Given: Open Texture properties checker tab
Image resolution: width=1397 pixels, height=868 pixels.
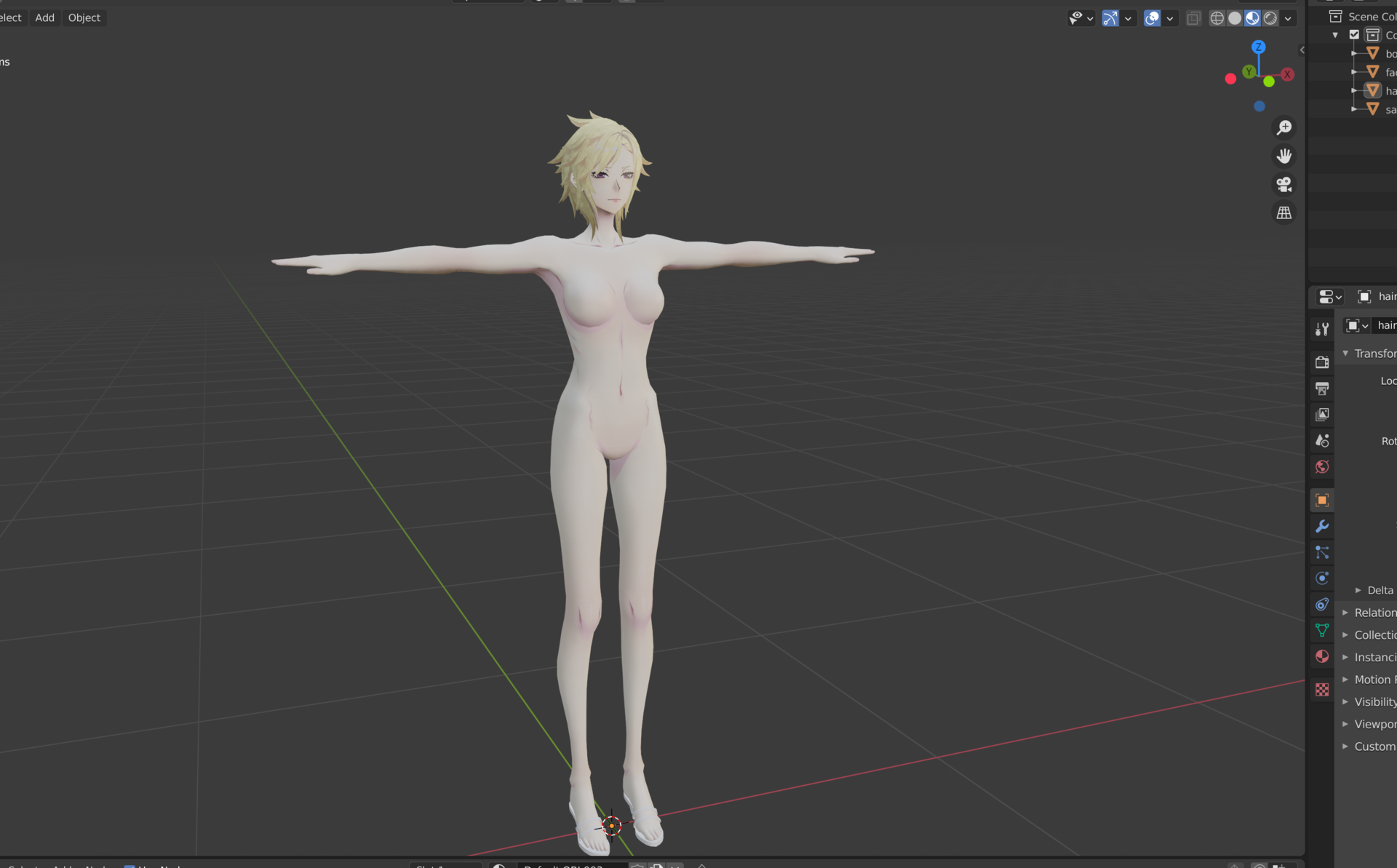Looking at the screenshot, I should click(1322, 690).
